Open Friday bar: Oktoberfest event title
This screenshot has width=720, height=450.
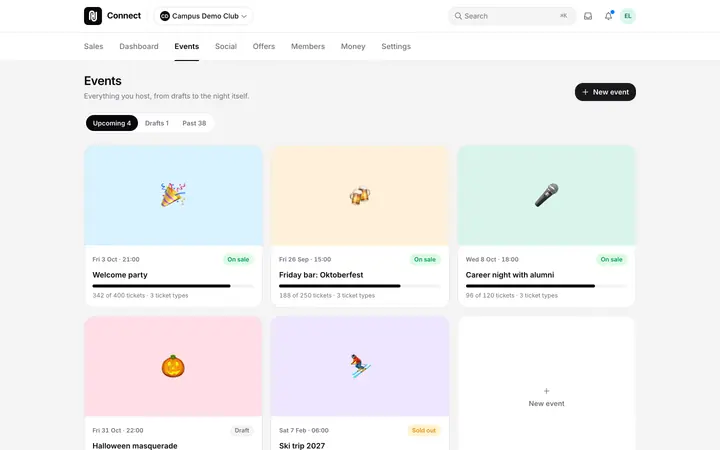[321, 275]
